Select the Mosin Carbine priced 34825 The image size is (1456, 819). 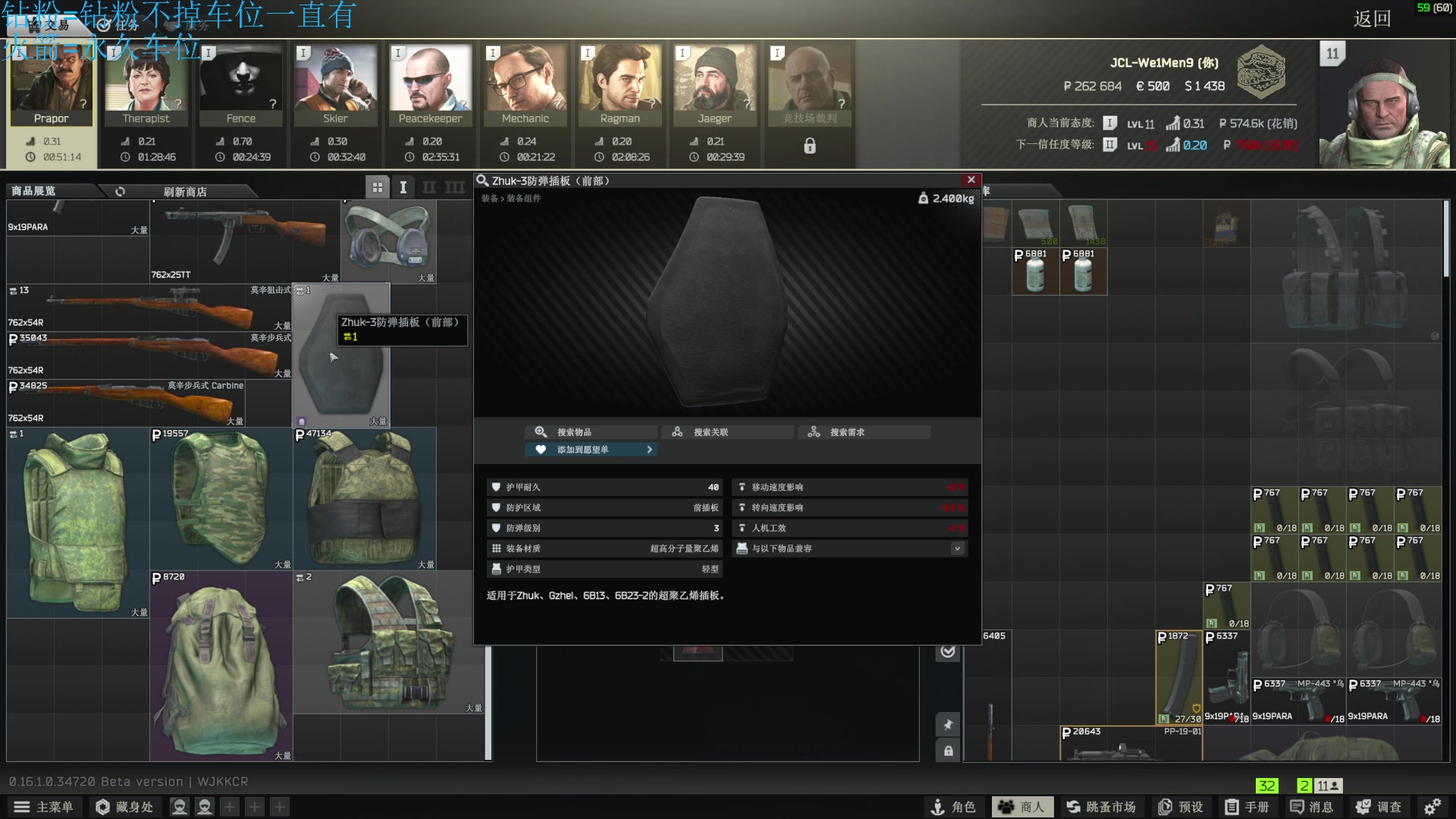[x=126, y=403]
